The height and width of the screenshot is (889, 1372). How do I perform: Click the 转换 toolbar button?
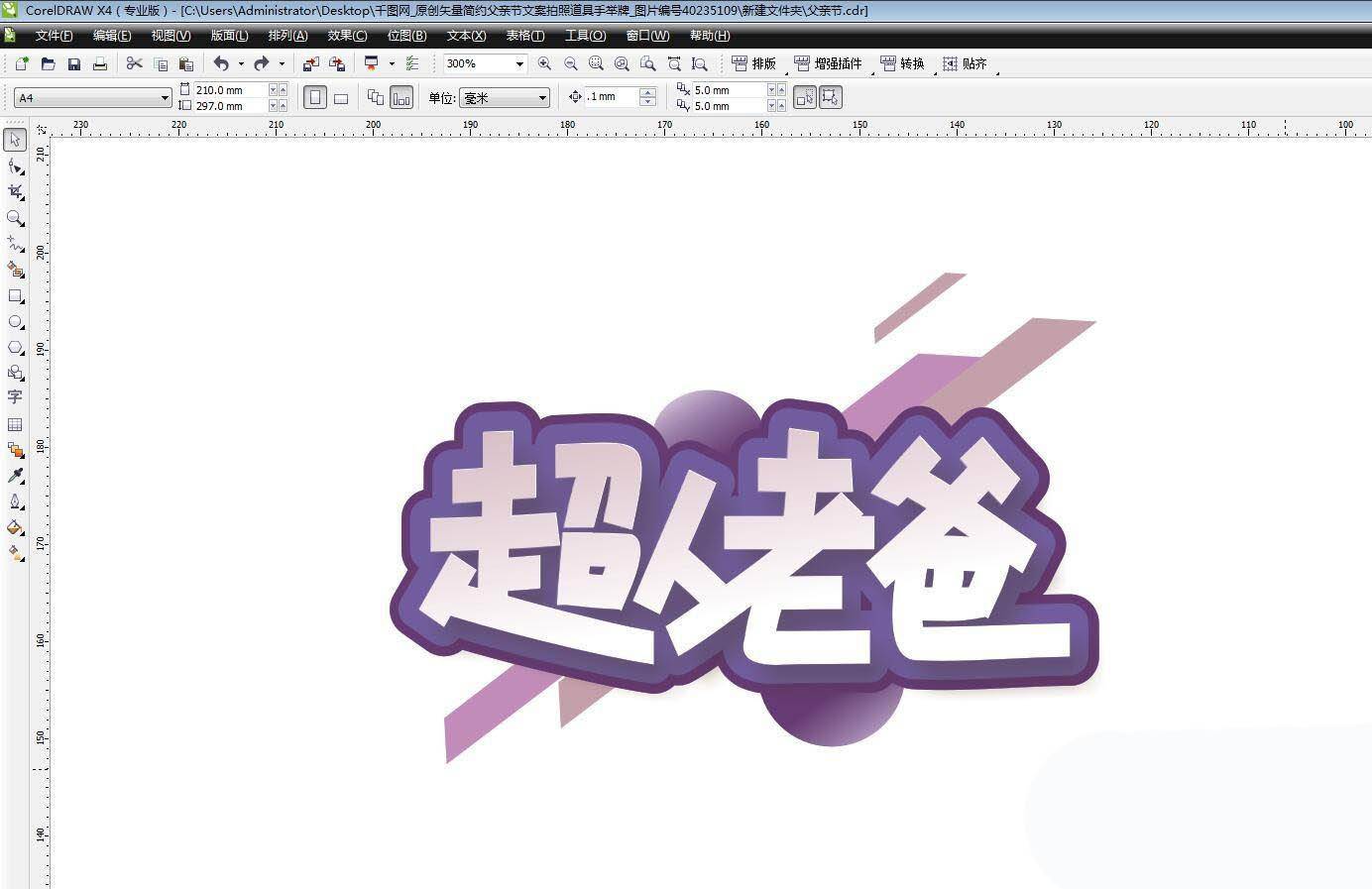[902, 64]
